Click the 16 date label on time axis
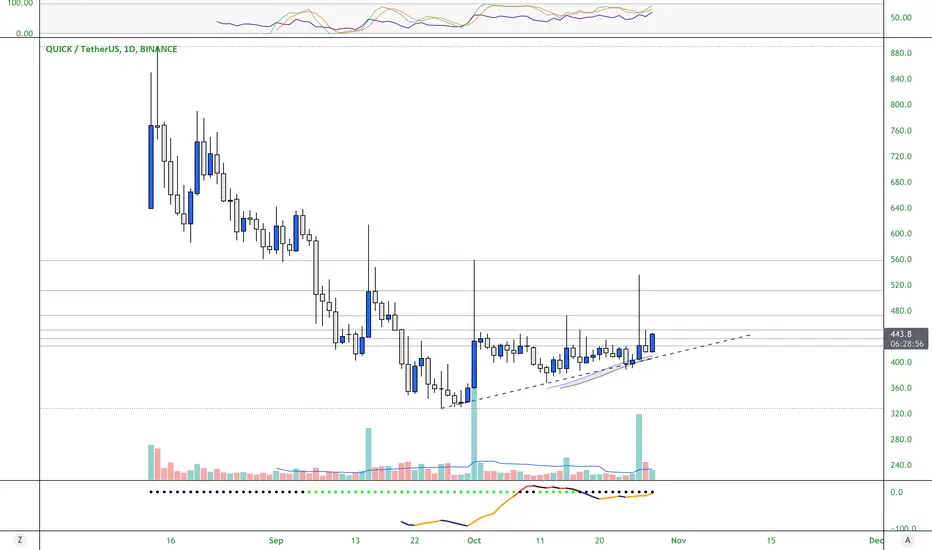The image size is (932, 550). click(171, 540)
